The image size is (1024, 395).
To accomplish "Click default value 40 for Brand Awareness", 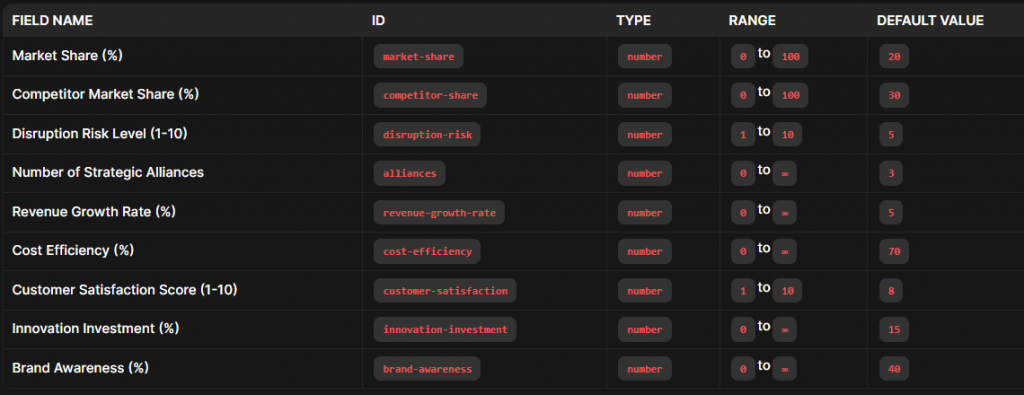I will click(x=894, y=369).
